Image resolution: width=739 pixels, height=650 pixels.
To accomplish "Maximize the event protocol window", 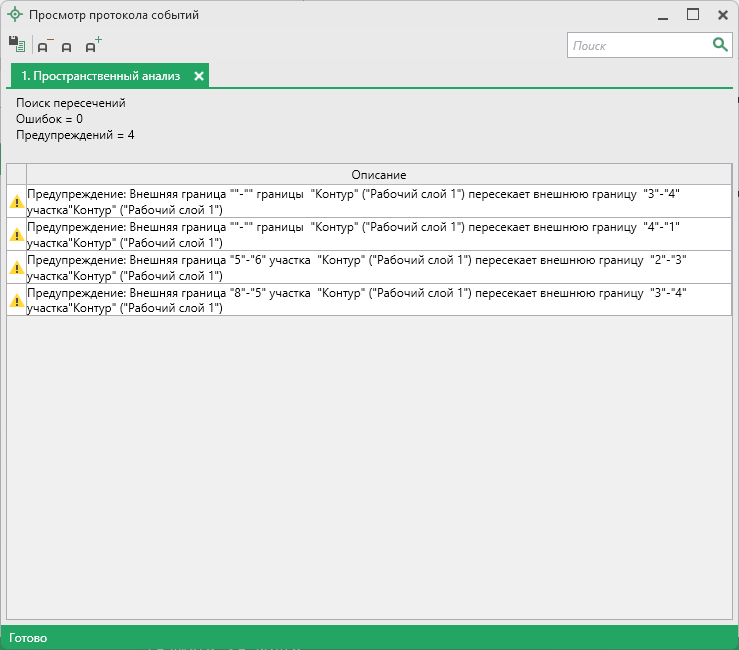I will 693,15.
